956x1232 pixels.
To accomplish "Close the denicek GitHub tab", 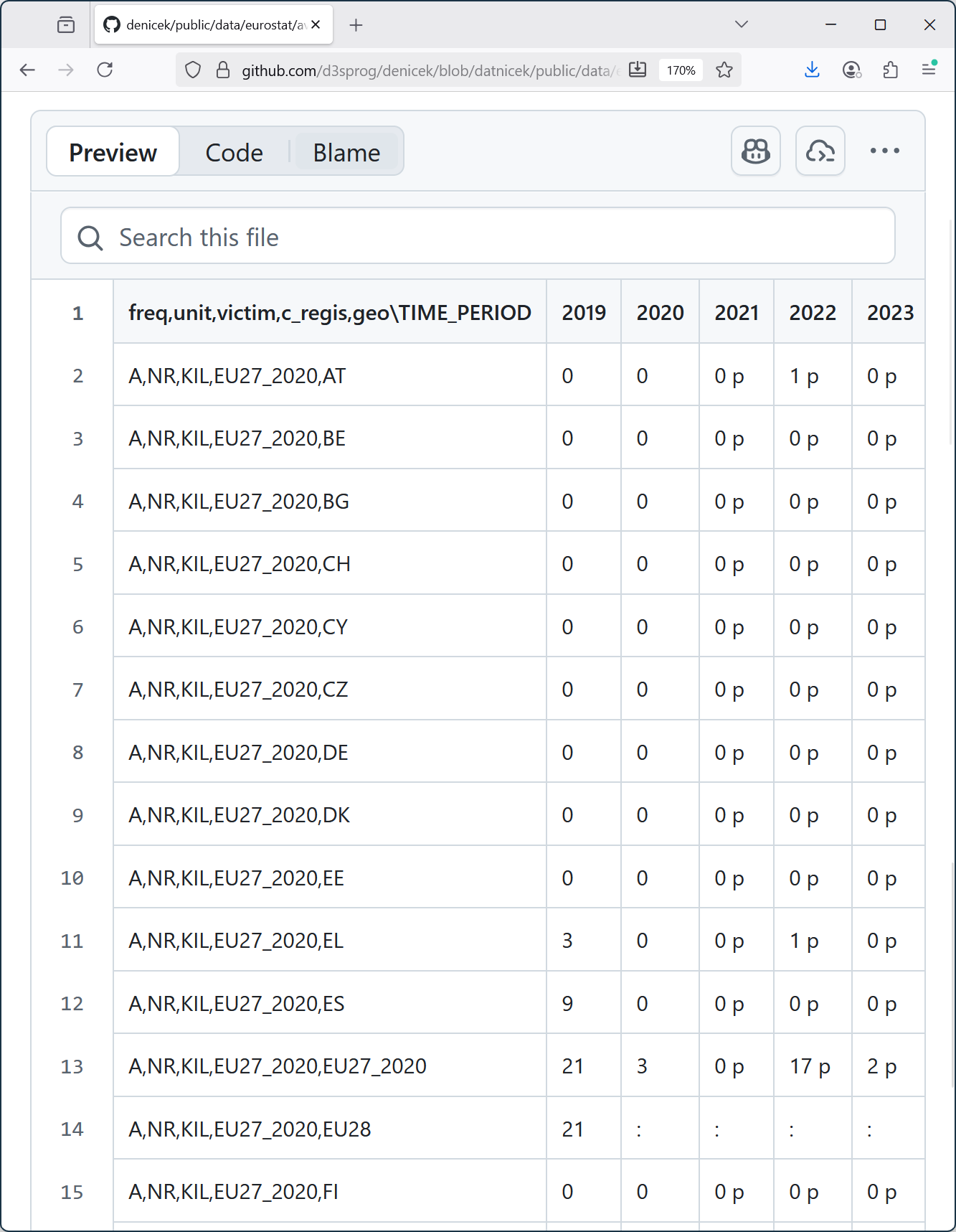I will (316, 24).
